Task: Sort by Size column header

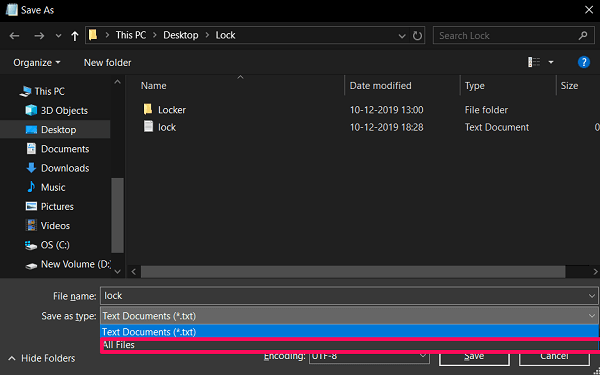Action: pyautogui.click(x=569, y=86)
